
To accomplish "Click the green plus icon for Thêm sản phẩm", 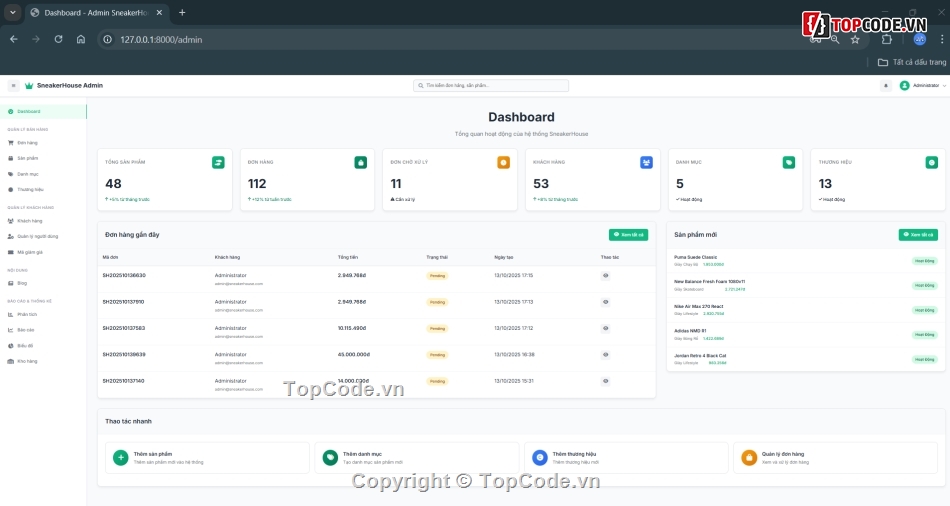I will click(120, 458).
